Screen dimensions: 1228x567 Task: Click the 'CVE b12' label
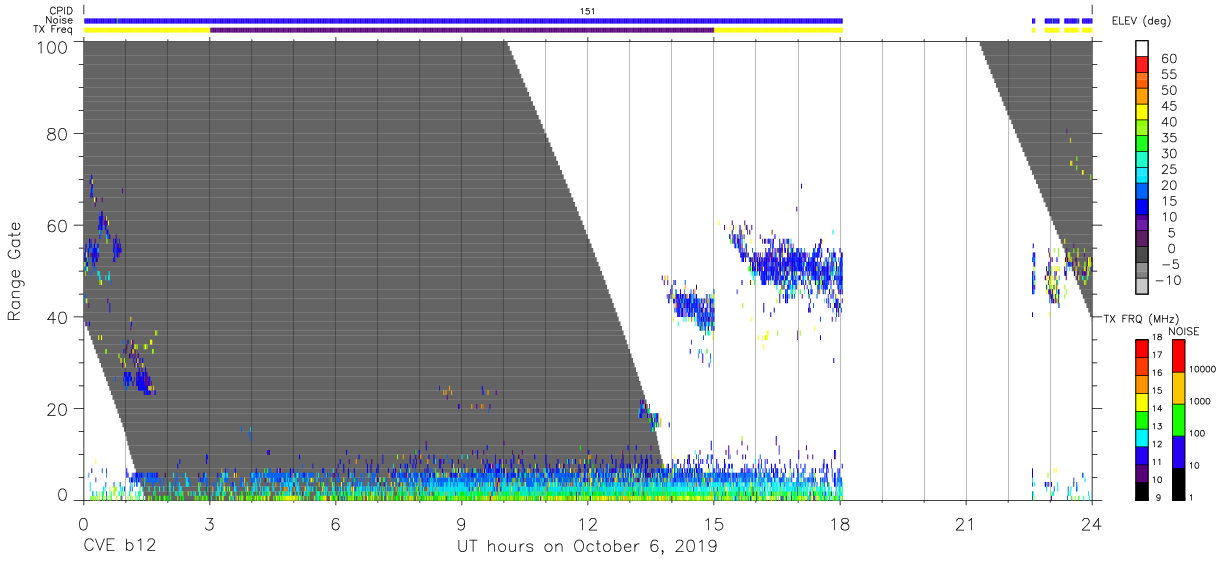(x=118, y=547)
